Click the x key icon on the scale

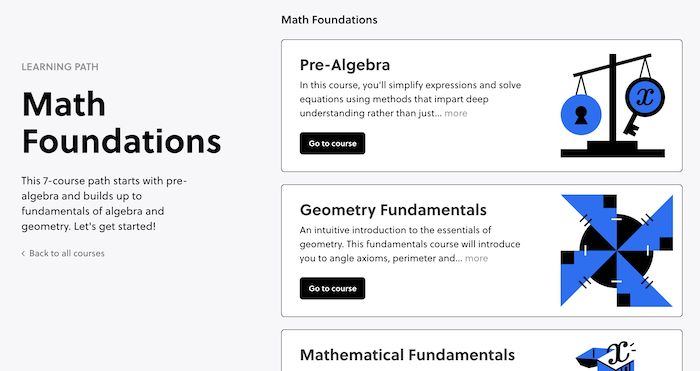click(x=644, y=104)
